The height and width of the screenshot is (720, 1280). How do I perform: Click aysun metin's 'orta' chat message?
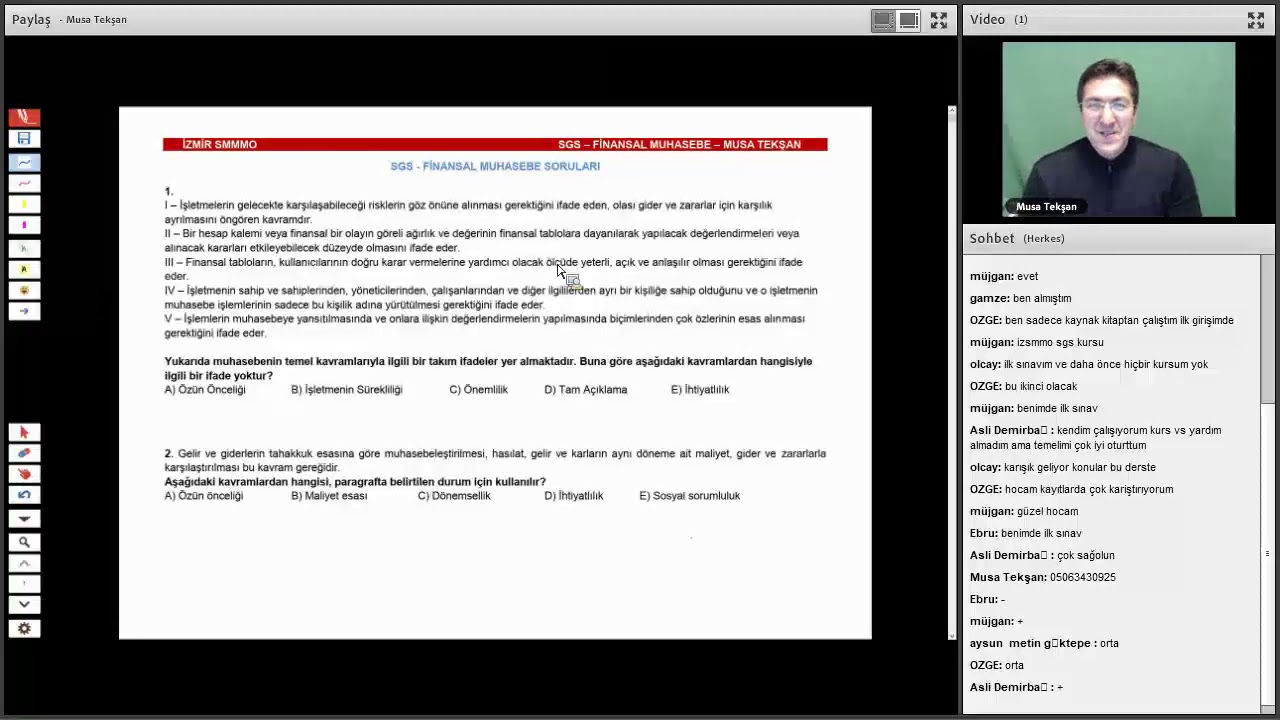click(x=1109, y=644)
